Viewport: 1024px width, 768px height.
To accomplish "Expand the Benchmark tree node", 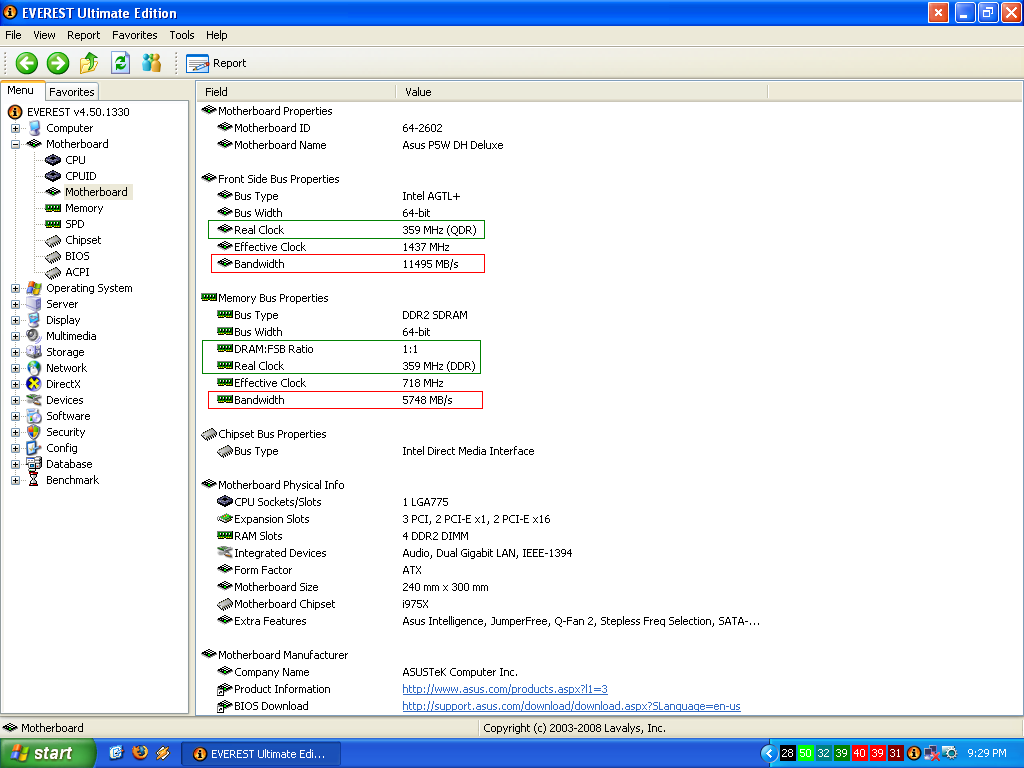I will click(x=15, y=481).
